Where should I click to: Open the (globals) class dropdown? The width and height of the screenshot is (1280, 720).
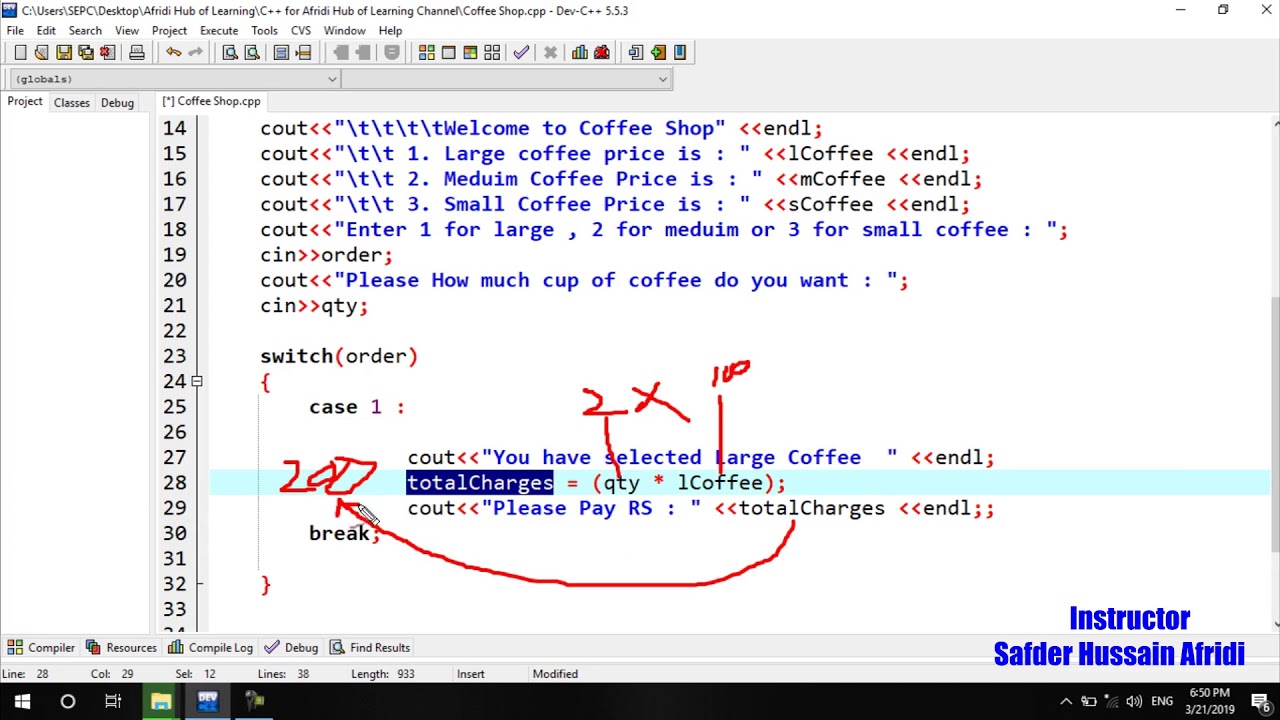click(175, 79)
